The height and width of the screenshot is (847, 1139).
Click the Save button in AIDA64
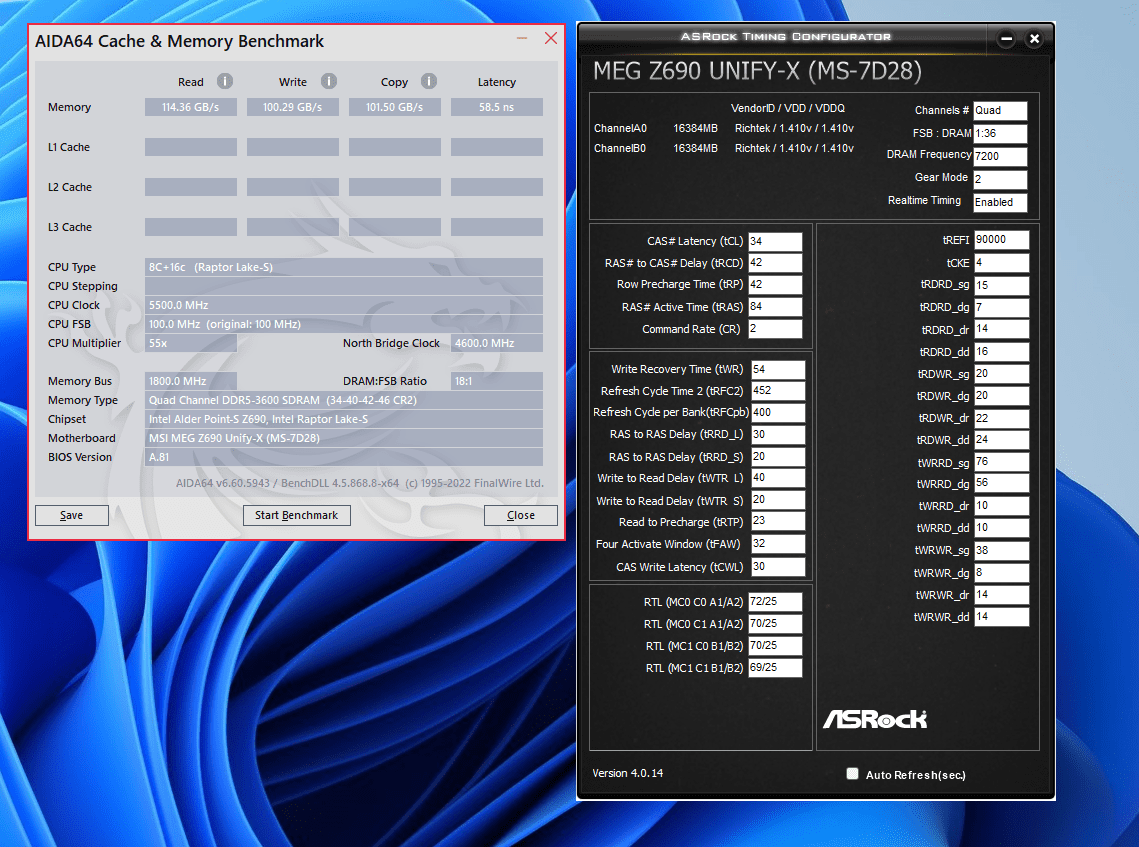coord(72,515)
